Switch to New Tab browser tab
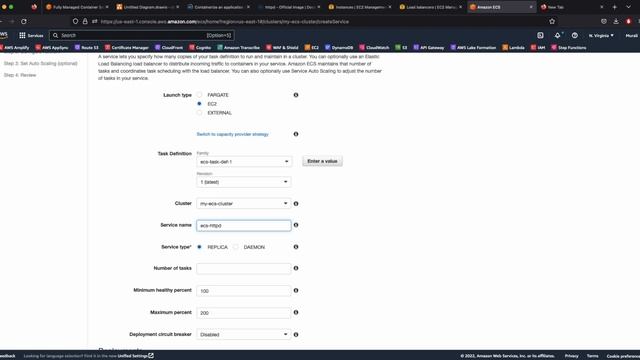Viewport: 640px width, 360px height. click(x=572, y=7)
